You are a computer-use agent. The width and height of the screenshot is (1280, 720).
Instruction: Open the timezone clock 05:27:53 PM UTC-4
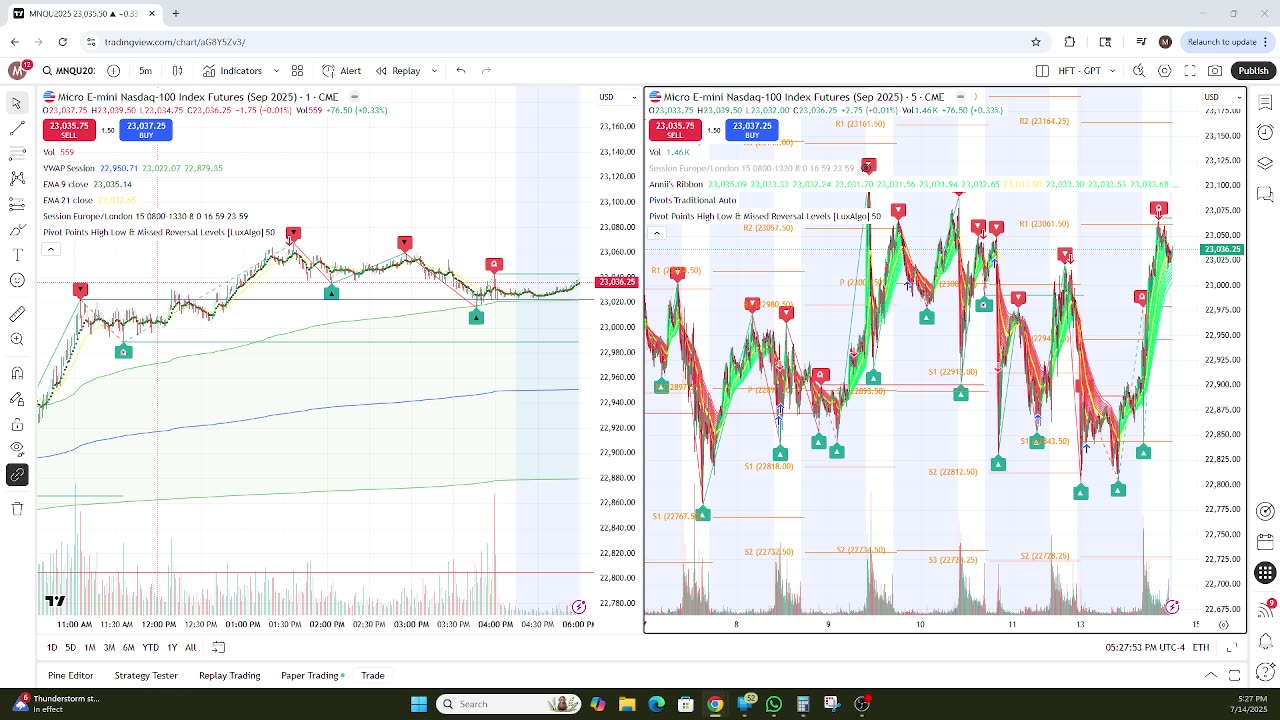point(1145,648)
